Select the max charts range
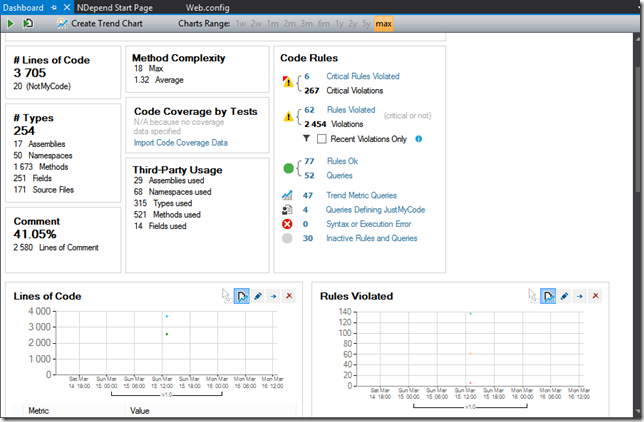The width and height of the screenshot is (644, 422). click(384, 24)
